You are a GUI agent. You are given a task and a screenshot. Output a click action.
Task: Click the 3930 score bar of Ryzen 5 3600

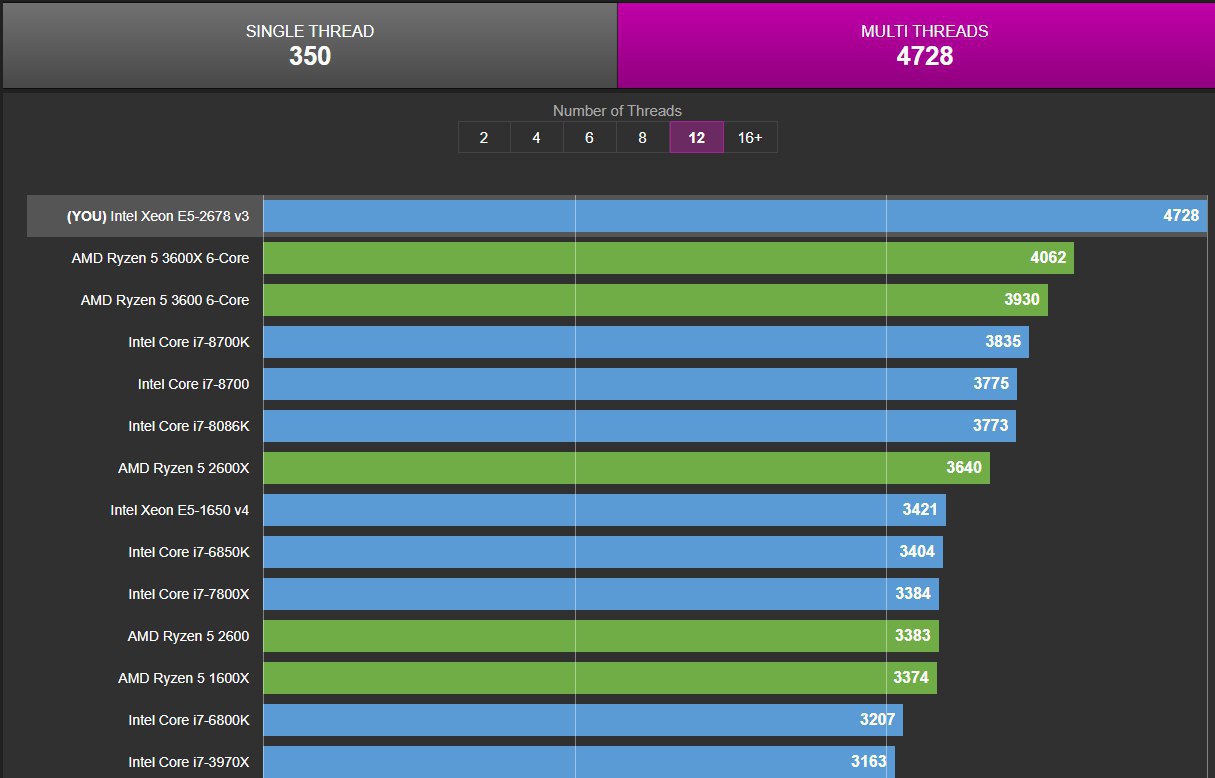tap(655, 300)
